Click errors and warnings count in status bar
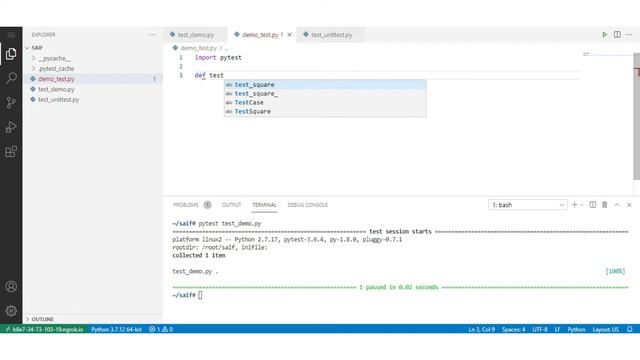 point(161,329)
